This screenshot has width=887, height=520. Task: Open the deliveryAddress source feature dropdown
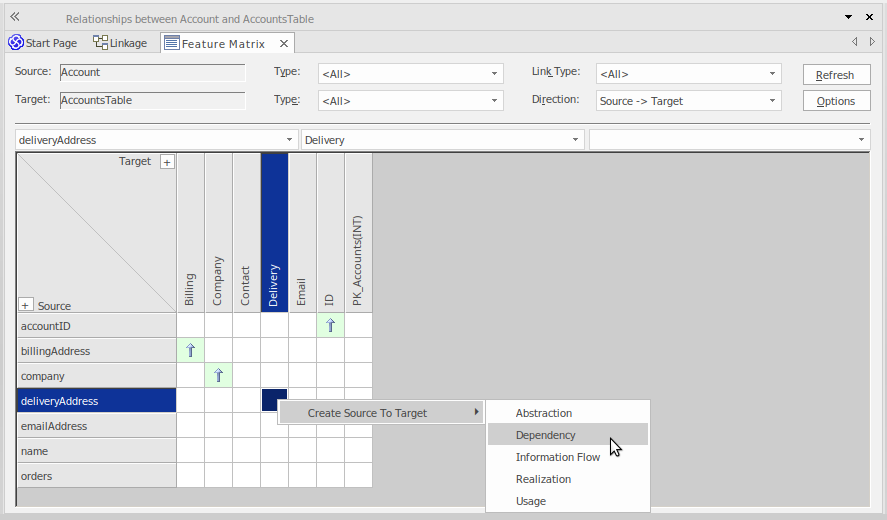coord(156,140)
